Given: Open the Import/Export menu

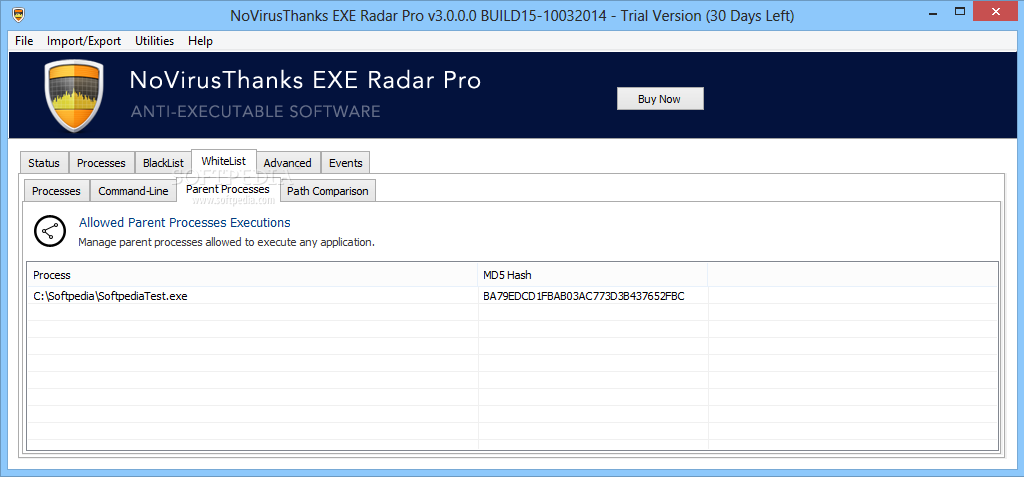Looking at the screenshot, I should click(x=84, y=41).
